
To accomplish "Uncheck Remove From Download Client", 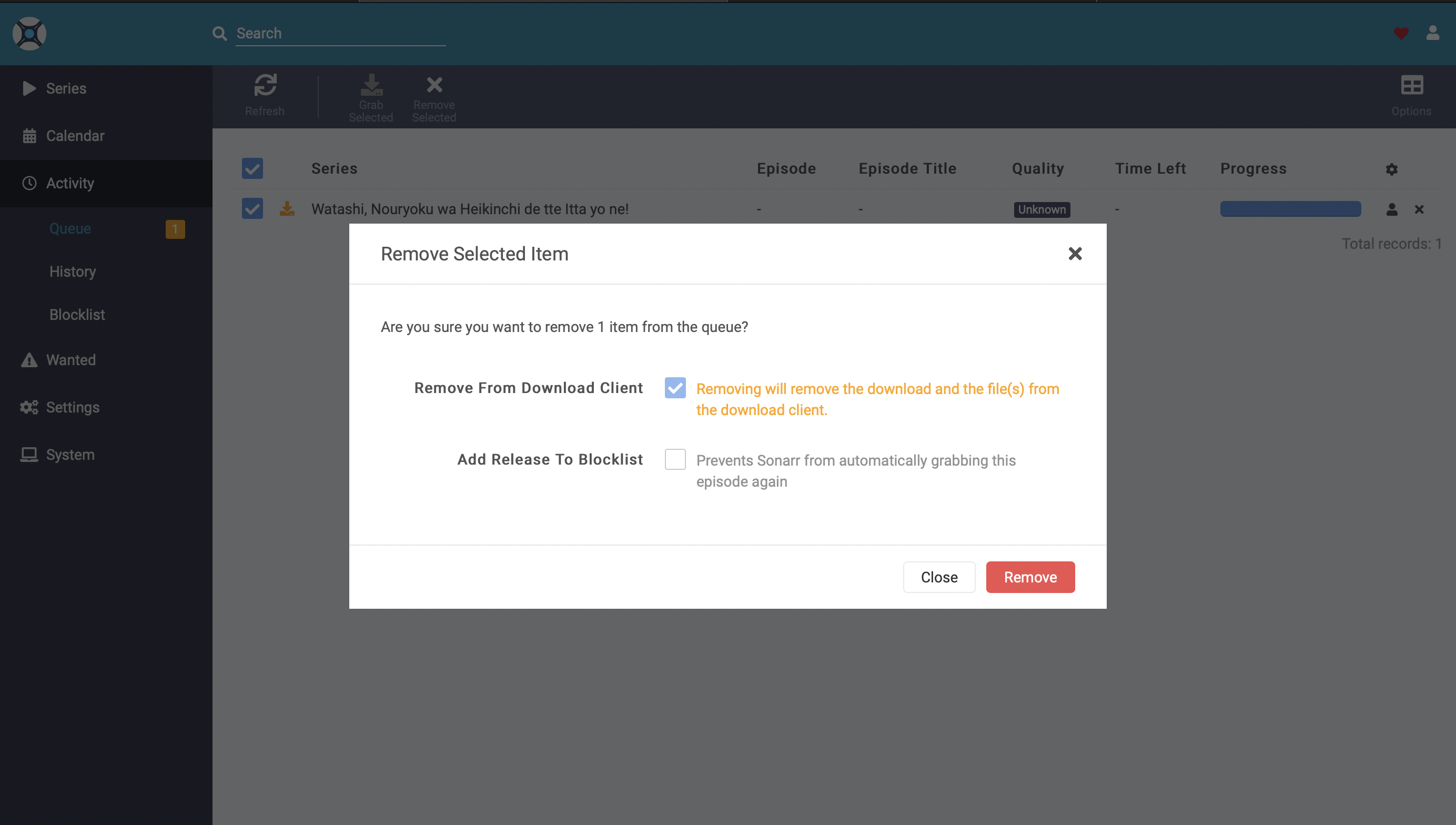I will [674, 388].
